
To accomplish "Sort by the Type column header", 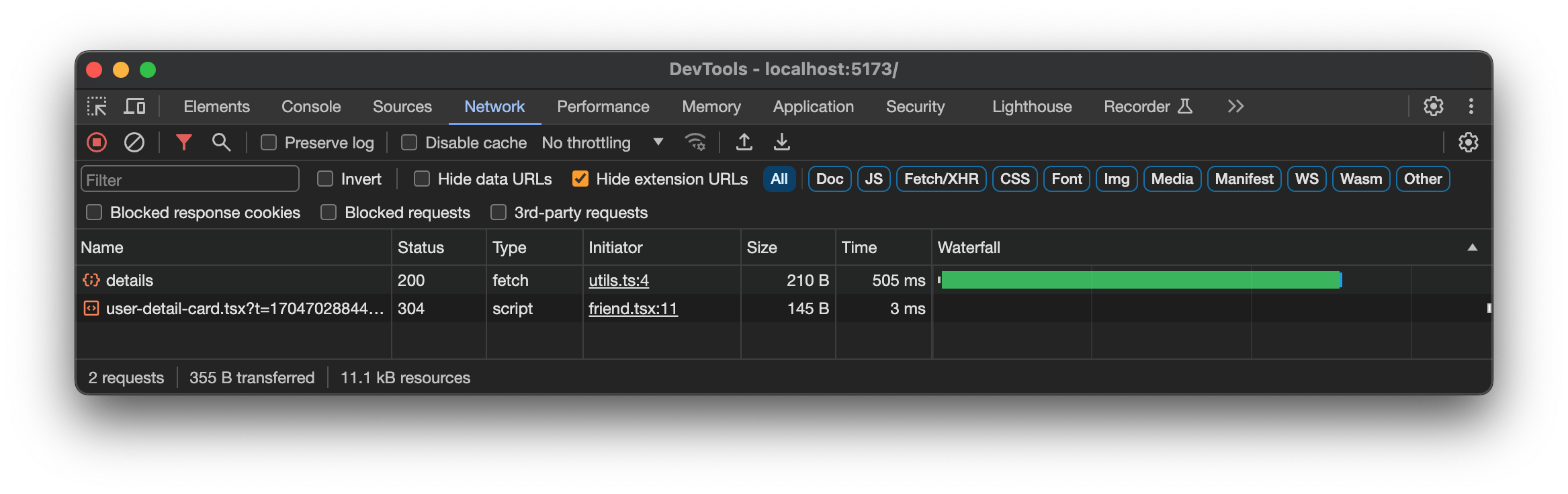I will [534, 247].
